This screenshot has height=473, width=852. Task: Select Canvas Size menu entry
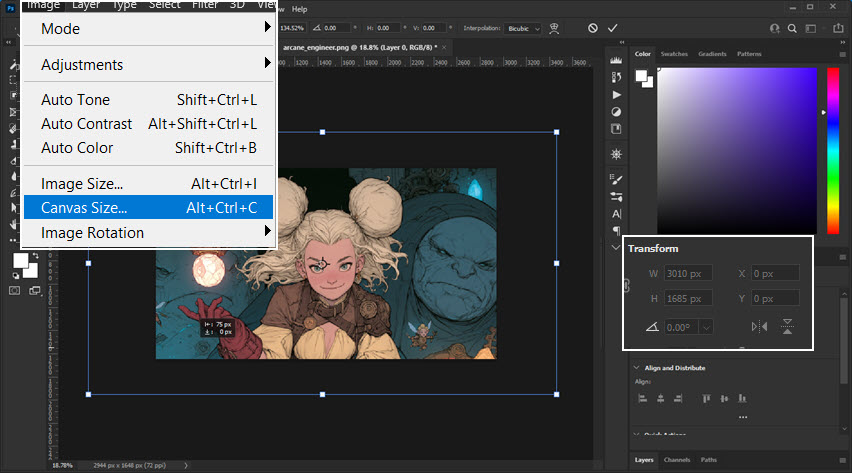[x=148, y=208]
